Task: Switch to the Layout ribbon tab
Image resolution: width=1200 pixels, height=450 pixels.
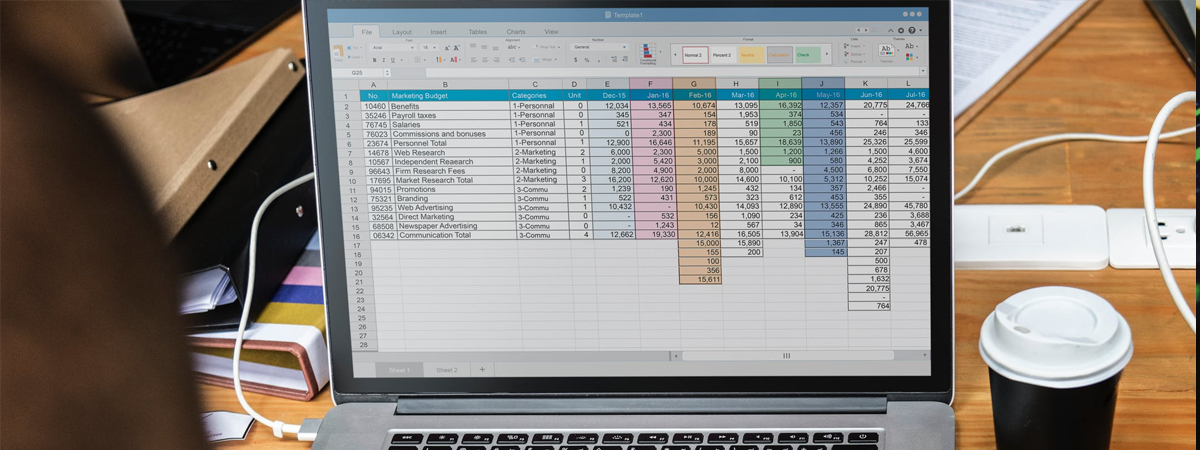Action: [402, 32]
